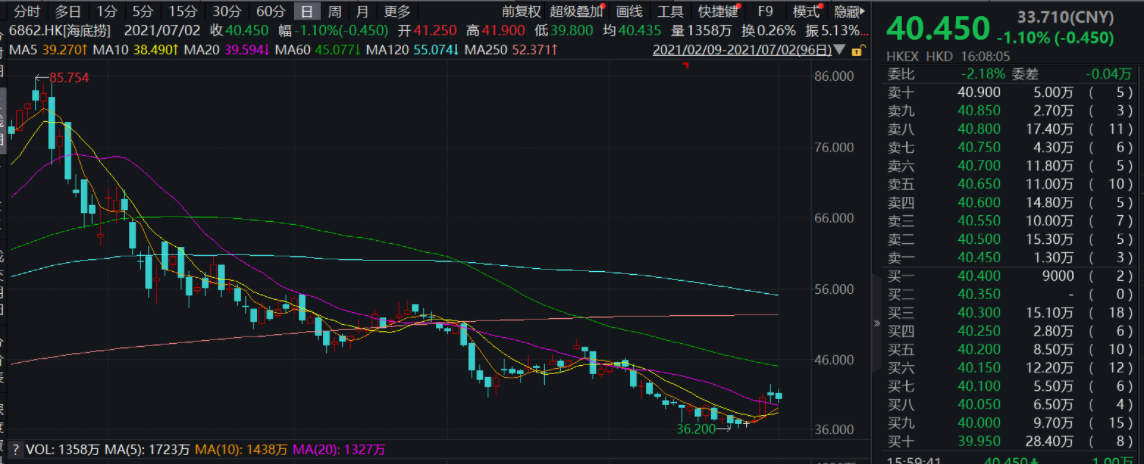The image size is (1144, 464).
Task: Select the 买三 40.300 bid row
Action: 1010,313
